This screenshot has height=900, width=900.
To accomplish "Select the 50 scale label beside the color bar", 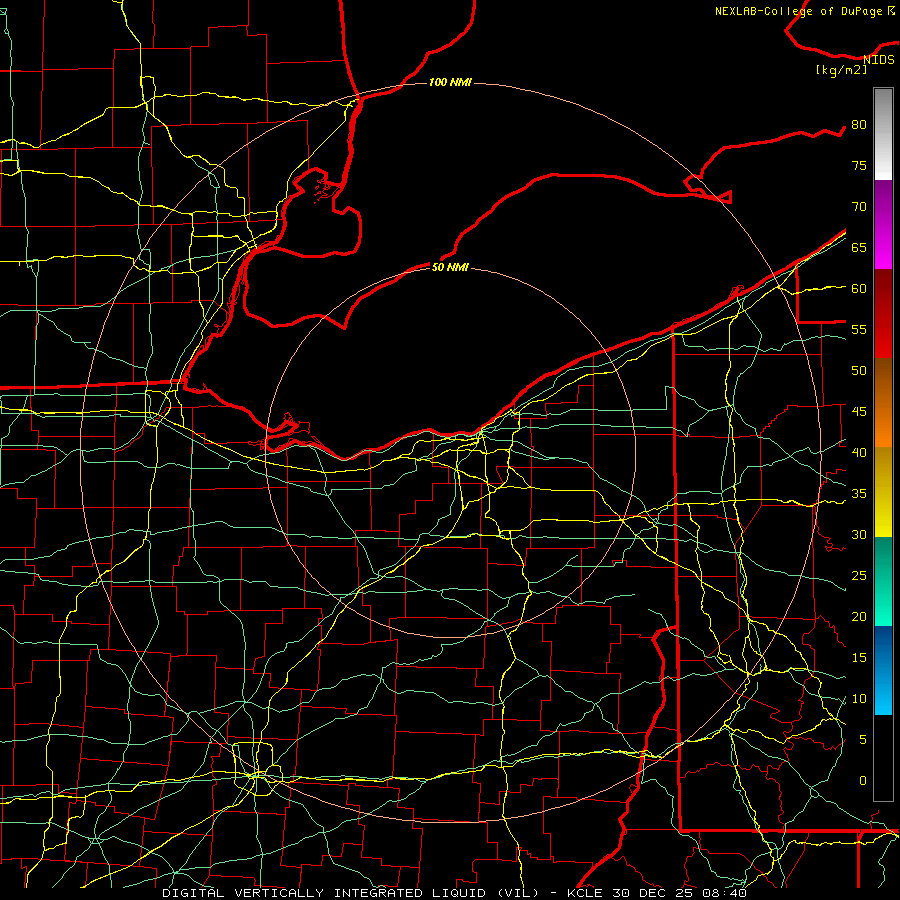I will pyautogui.click(x=859, y=370).
